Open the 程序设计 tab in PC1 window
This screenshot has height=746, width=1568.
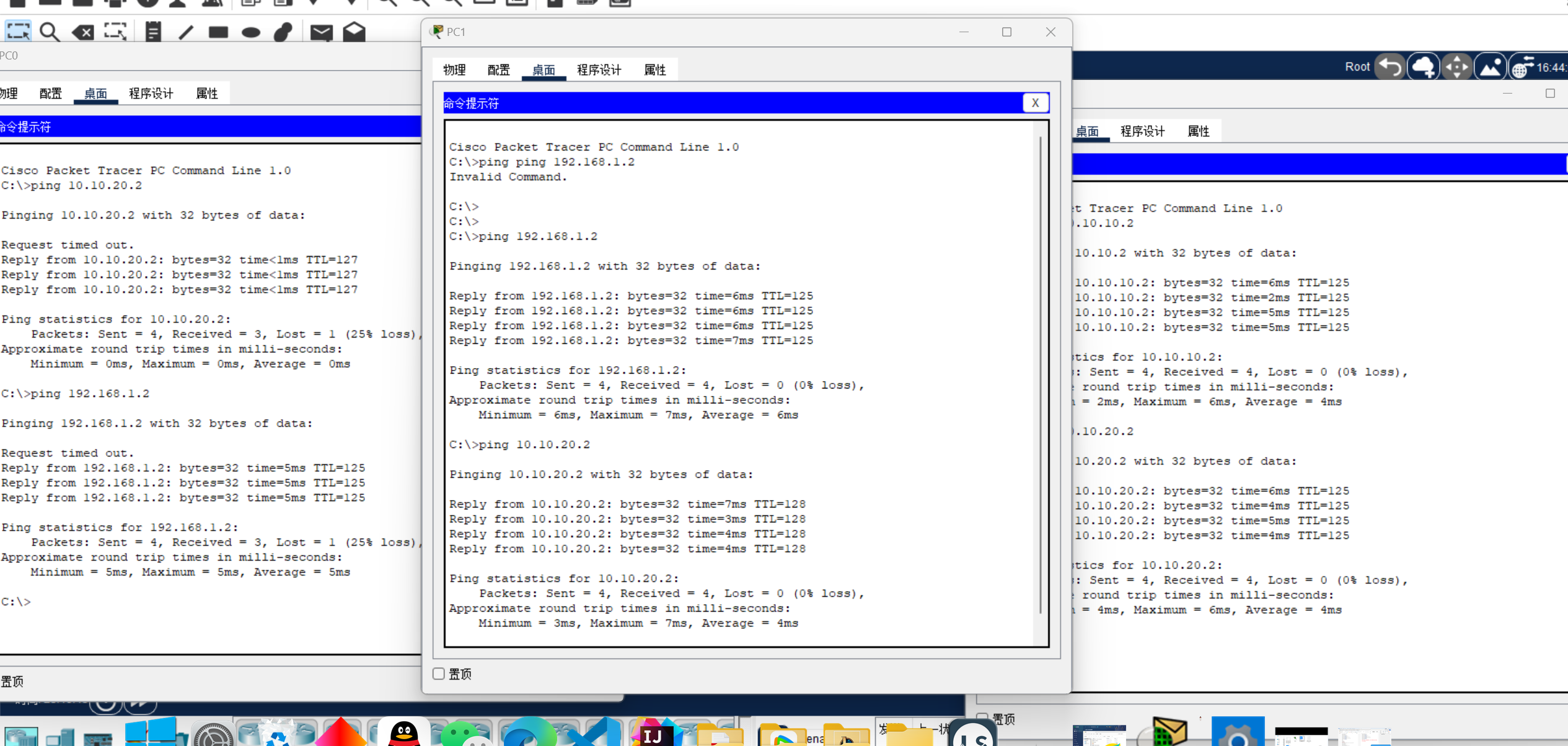599,70
